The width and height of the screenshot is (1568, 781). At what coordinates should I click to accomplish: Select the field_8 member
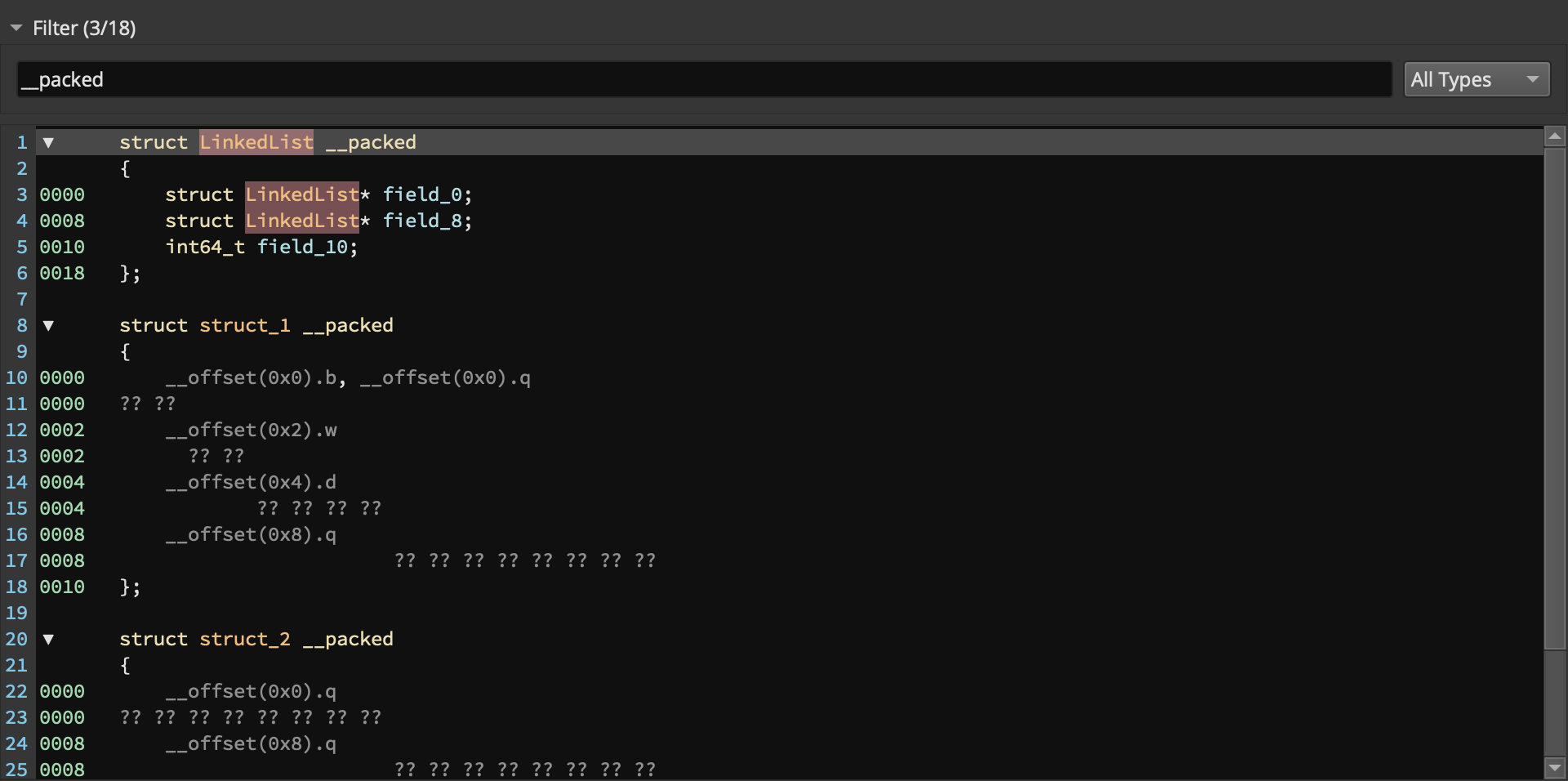424,221
